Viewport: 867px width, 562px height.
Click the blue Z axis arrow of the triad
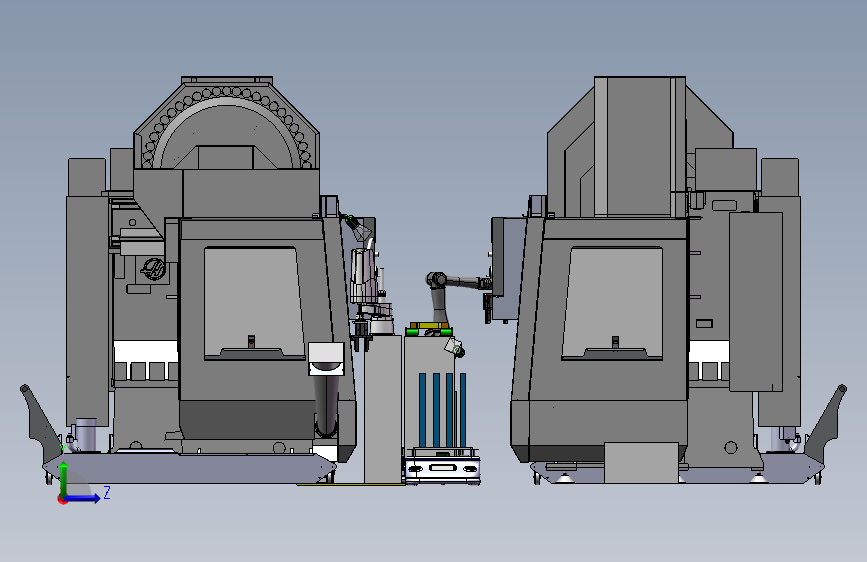(82, 498)
